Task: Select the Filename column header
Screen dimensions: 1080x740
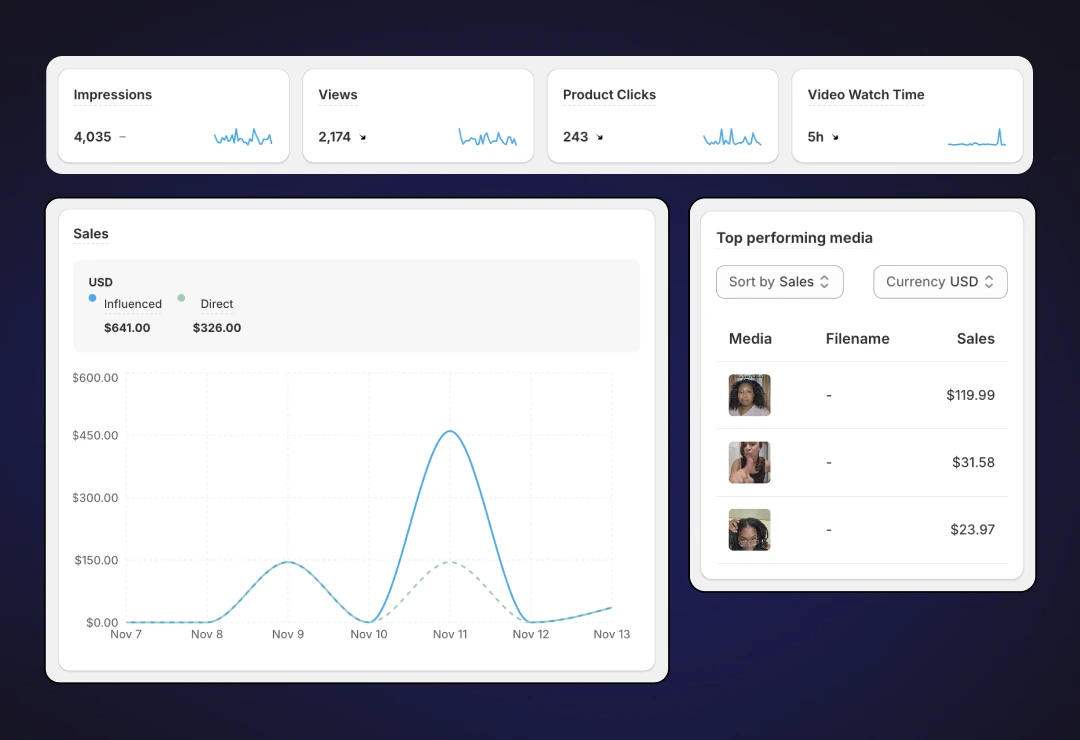Action: coord(857,339)
